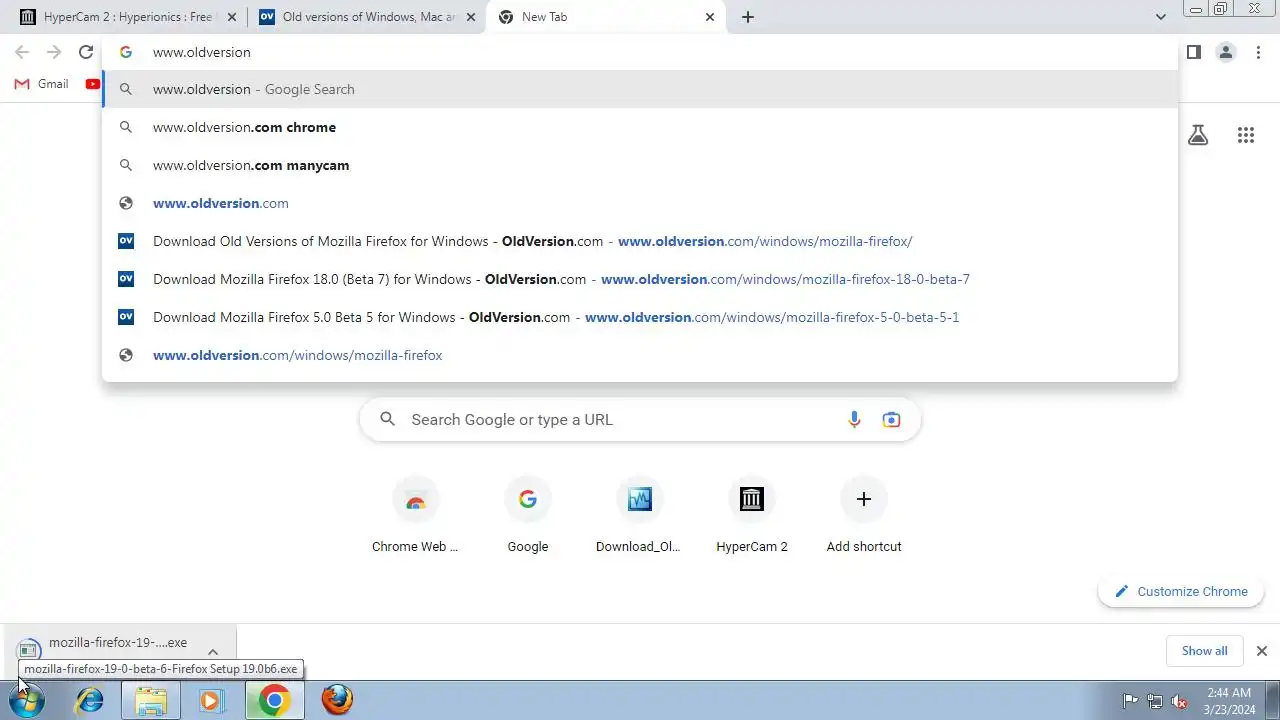Screen dimensions: 1280x720
Task: Open Windows Media Player from taskbar
Action: pos(211,700)
